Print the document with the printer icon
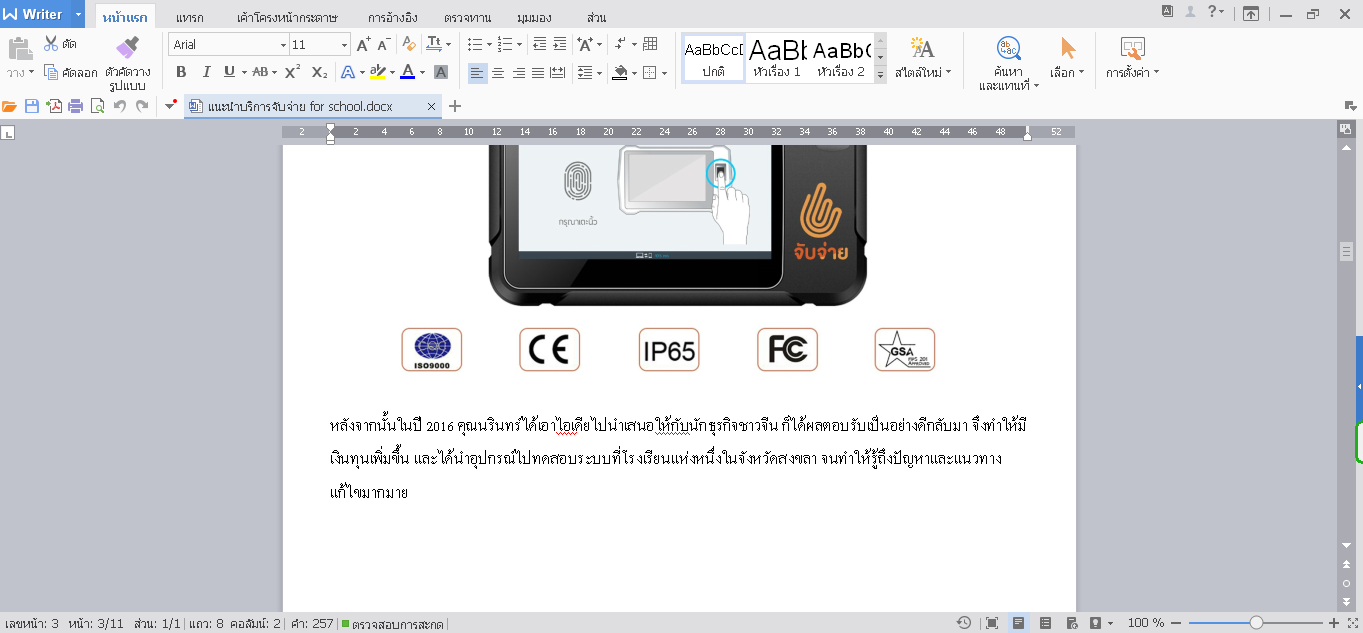 click(75, 106)
